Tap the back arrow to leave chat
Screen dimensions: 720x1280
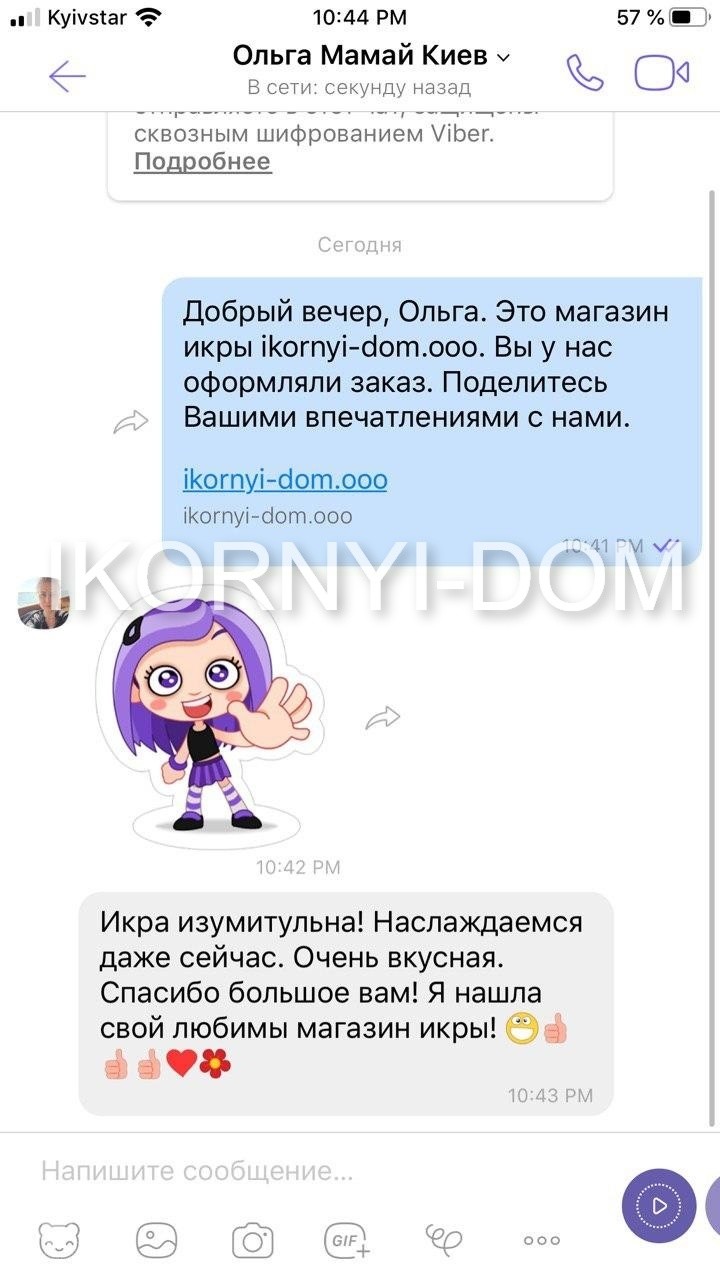(x=67, y=74)
